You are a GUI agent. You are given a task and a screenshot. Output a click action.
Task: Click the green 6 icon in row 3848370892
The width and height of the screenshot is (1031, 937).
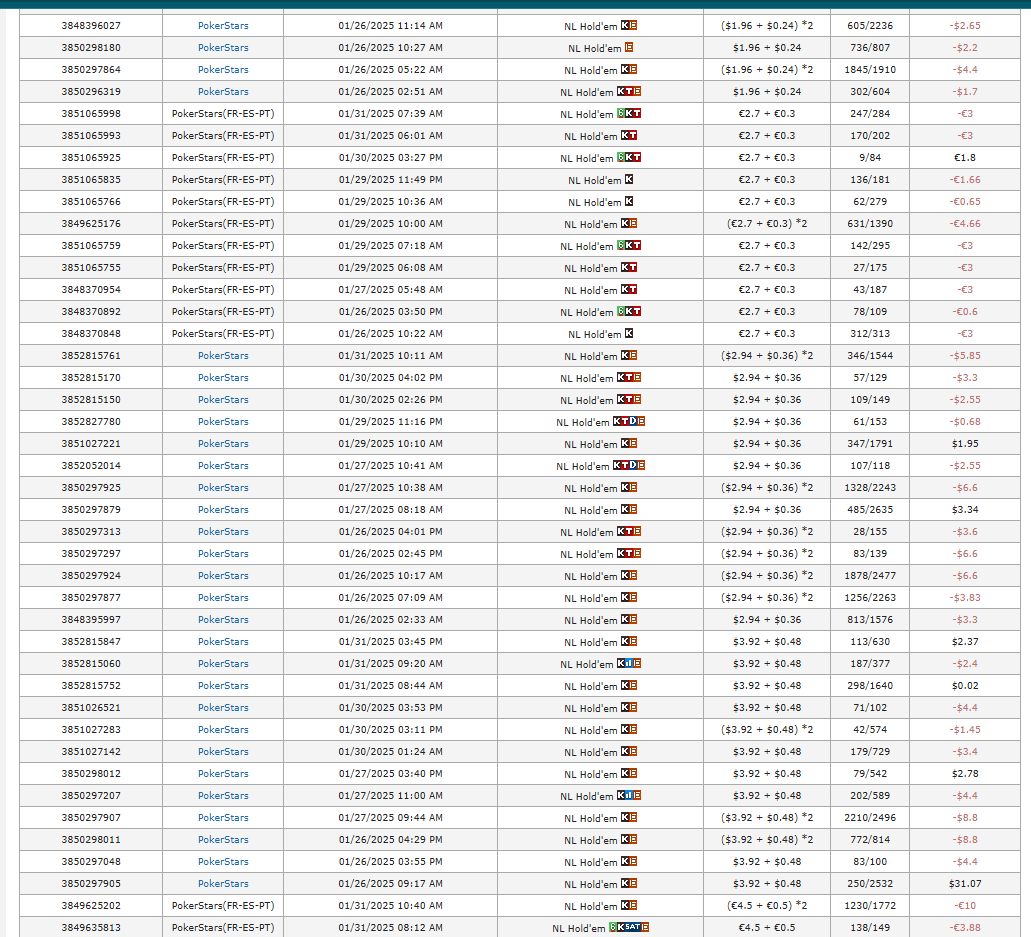point(621,311)
